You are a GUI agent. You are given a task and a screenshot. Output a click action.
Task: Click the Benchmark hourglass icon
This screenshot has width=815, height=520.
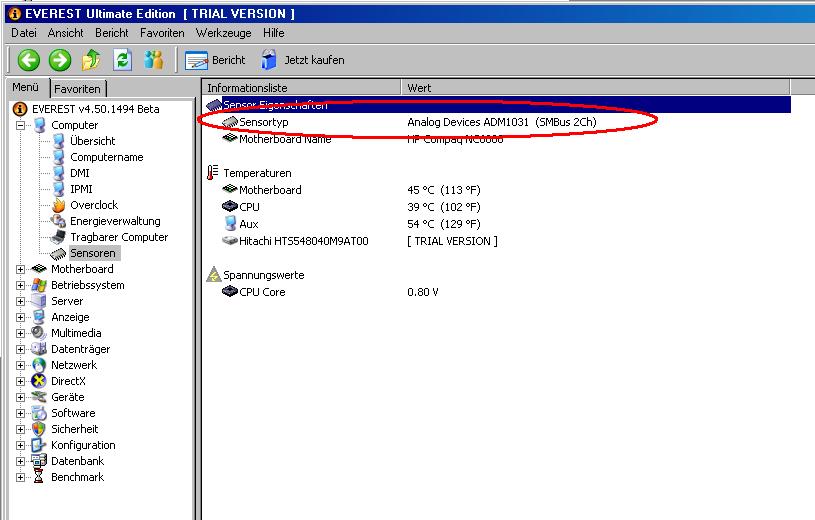(38, 477)
